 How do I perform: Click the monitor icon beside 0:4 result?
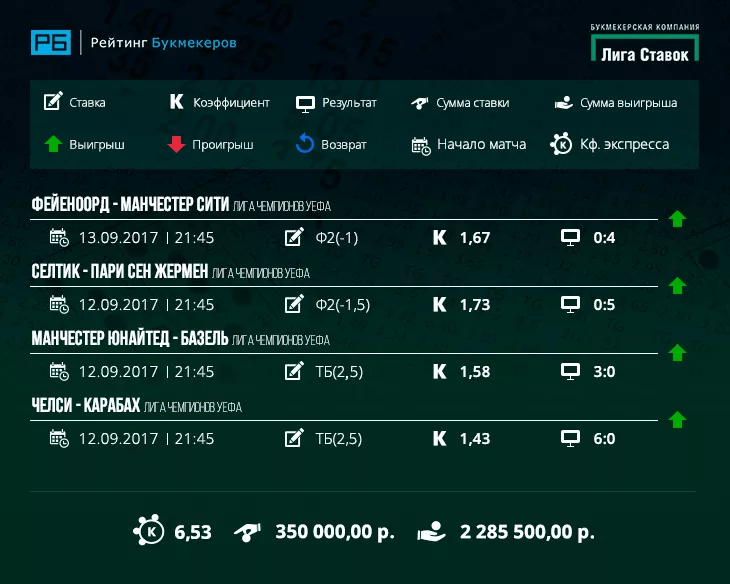570,238
